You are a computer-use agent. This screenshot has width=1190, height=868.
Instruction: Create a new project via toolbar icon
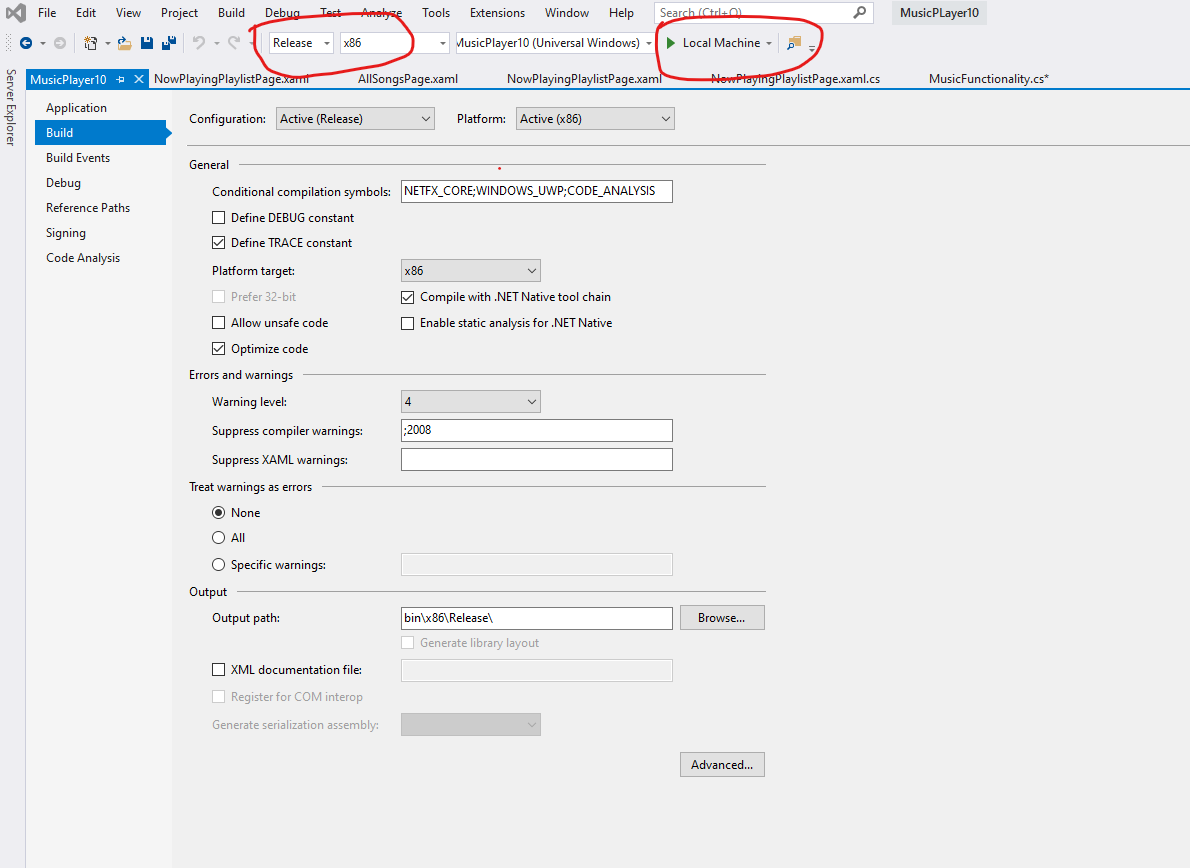pyautogui.click(x=90, y=43)
